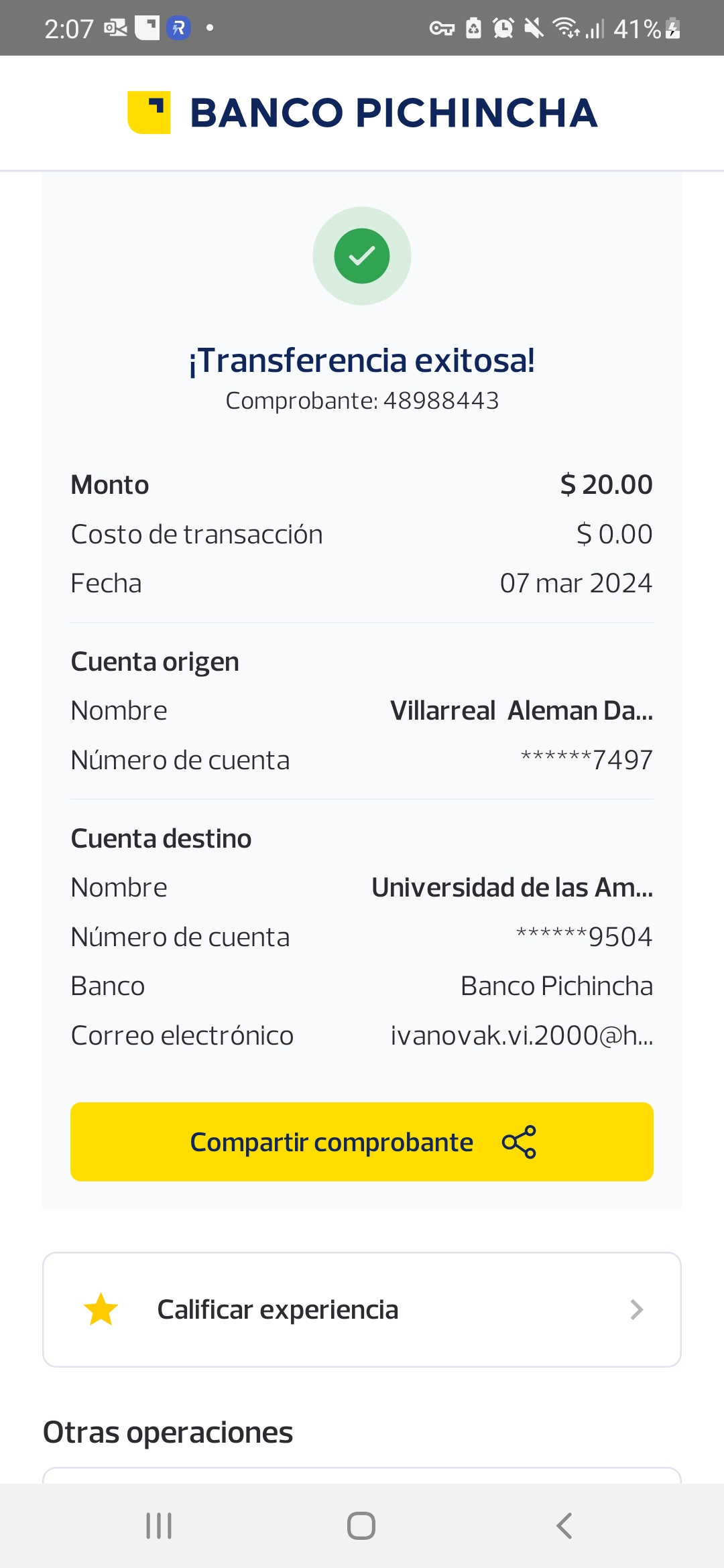Screen dimensions: 724x1568
Task: Tap the VPN key status icon
Action: (442, 28)
